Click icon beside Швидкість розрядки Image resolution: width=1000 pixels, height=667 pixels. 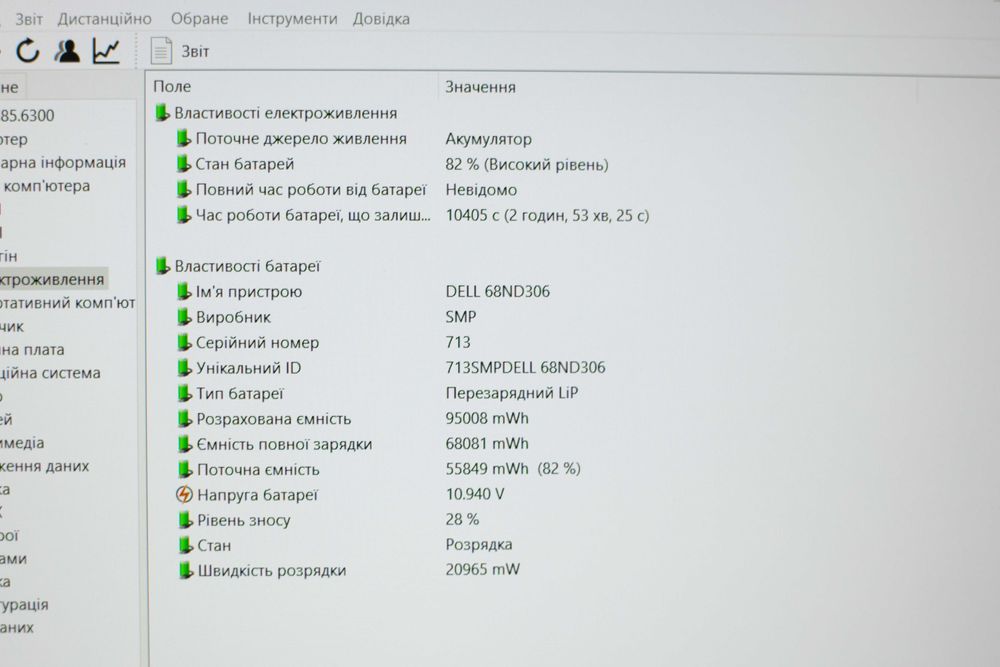186,570
